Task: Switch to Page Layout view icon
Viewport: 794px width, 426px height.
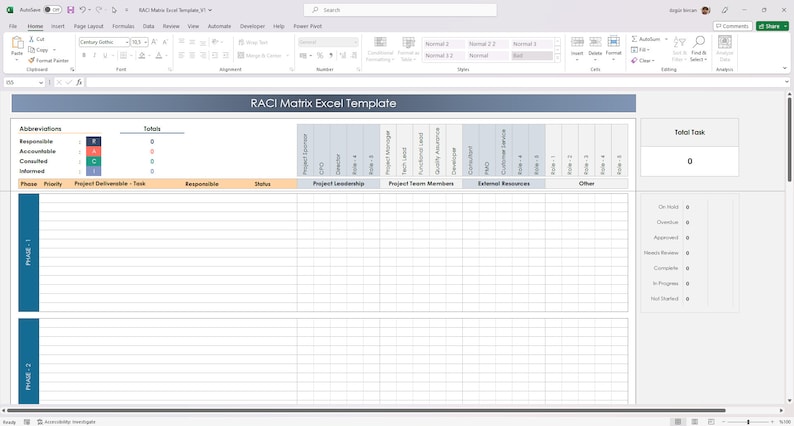Action: click(695, 421)
